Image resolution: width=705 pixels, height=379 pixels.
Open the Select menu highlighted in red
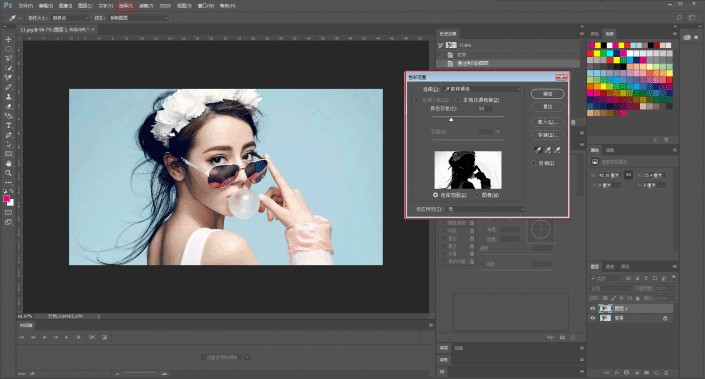[125, 6]
